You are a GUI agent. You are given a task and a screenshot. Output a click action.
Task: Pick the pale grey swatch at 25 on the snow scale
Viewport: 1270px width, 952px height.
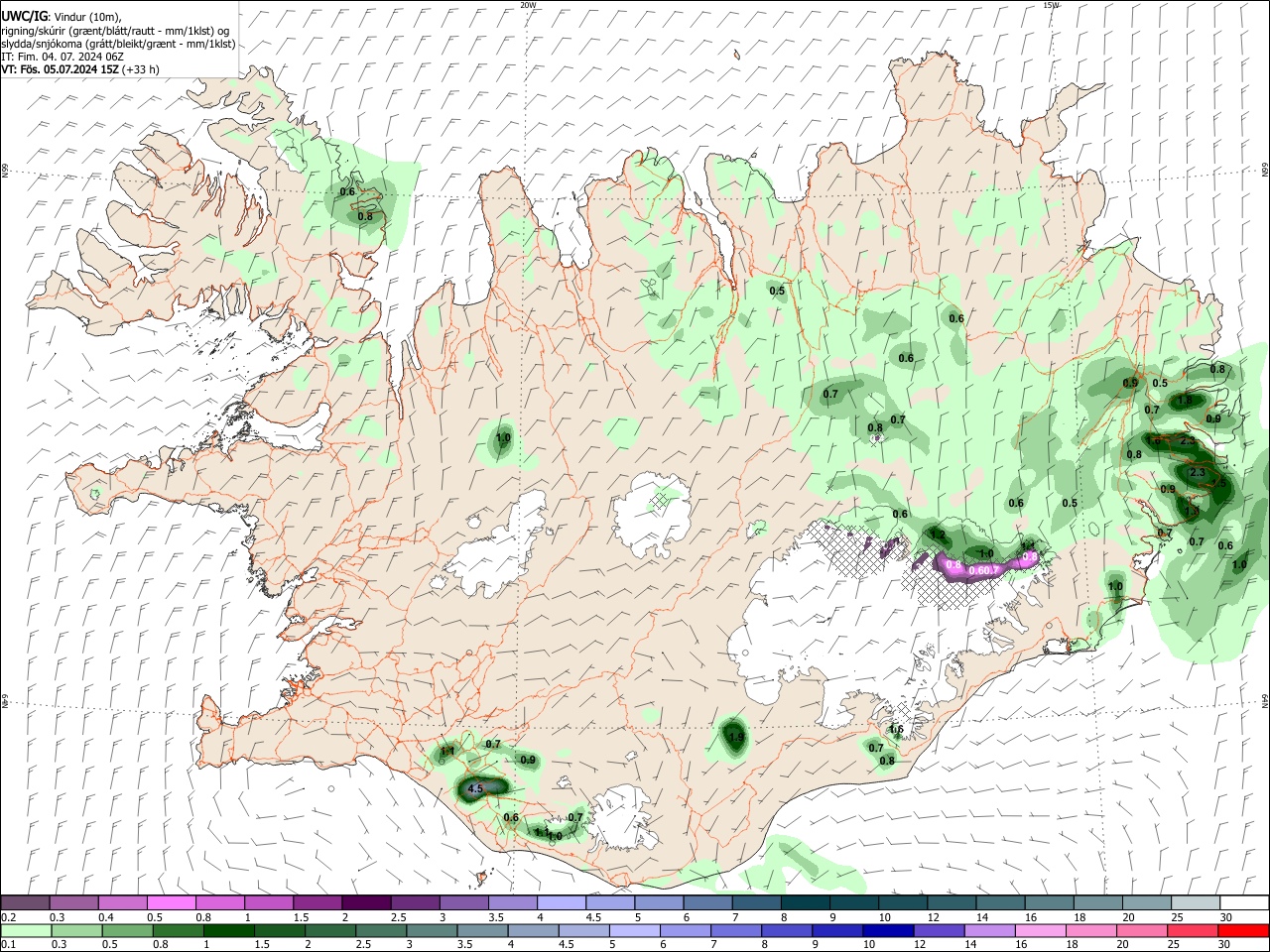click(1195, 902)
